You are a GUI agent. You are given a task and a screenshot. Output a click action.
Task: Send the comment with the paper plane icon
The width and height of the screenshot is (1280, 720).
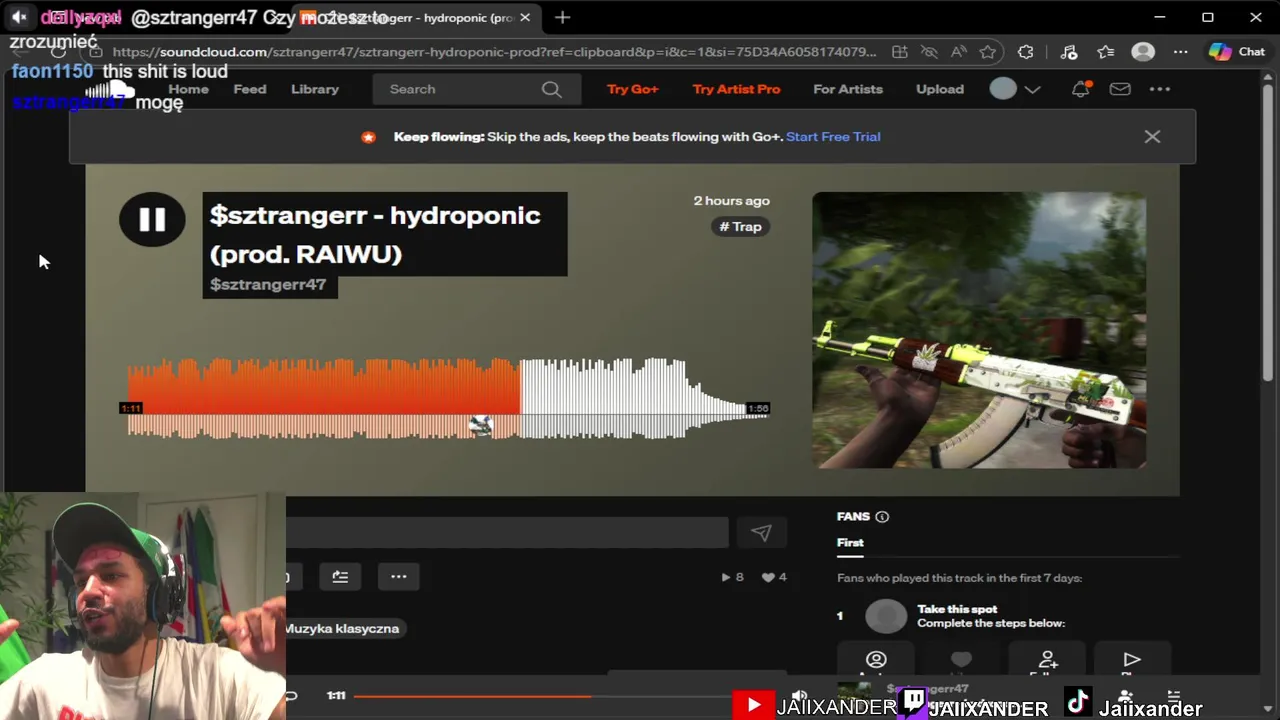pyautogui.click(x=761, y=533)
